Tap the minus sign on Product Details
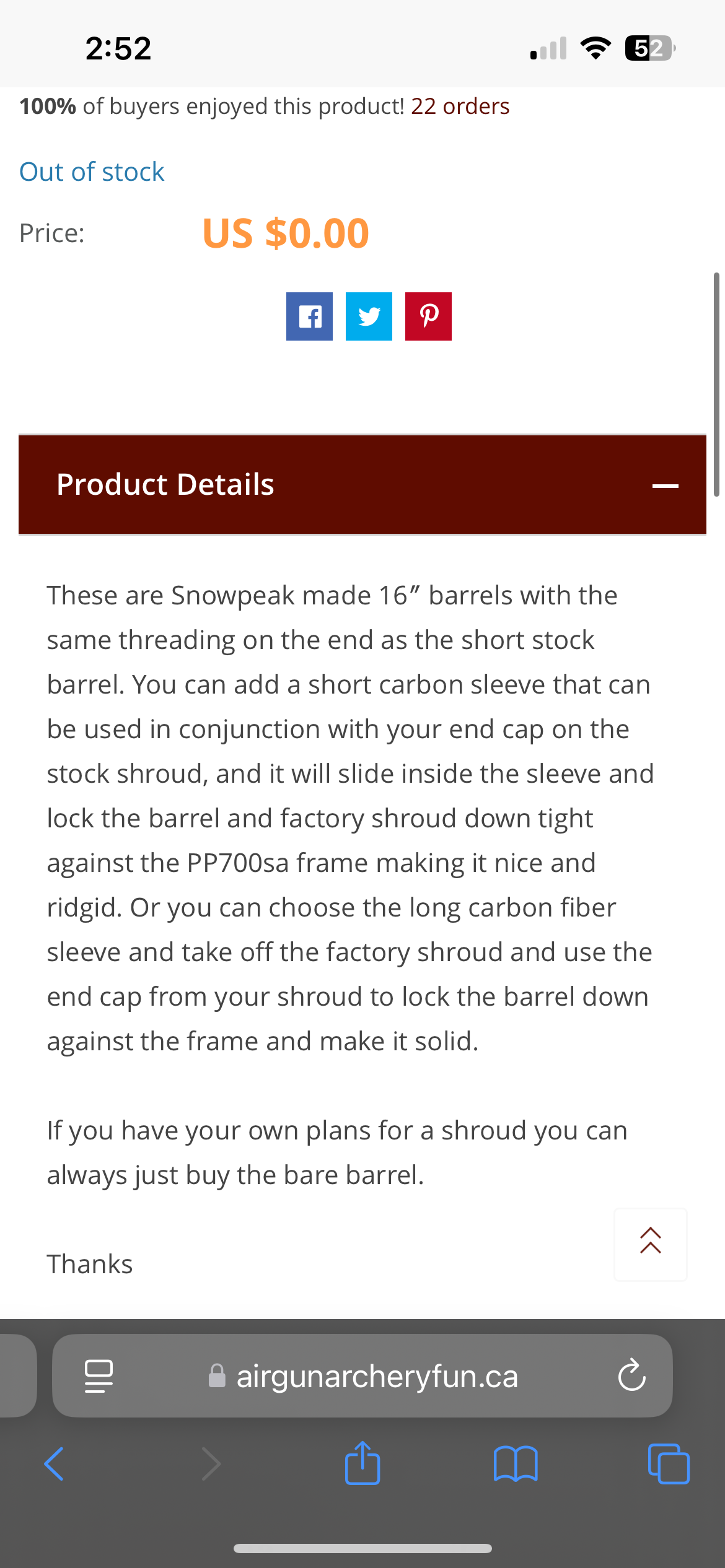Viewport: 725px width, 1568px height. click(666, 486)
